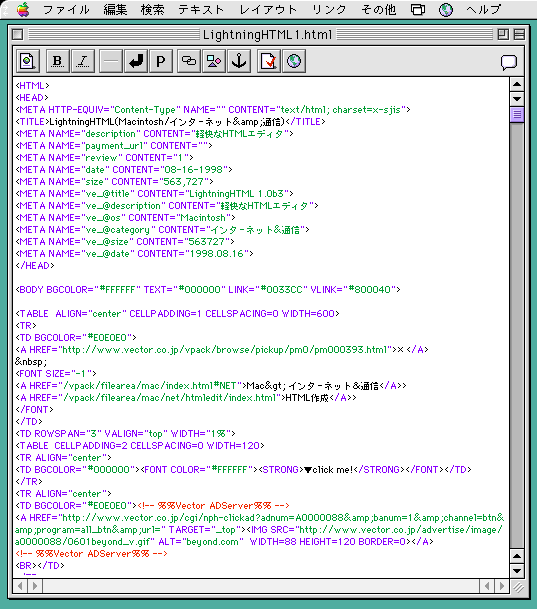Screen dimensions: 537x609
Task: Open the Apple menu
Action: pos(23,9)
